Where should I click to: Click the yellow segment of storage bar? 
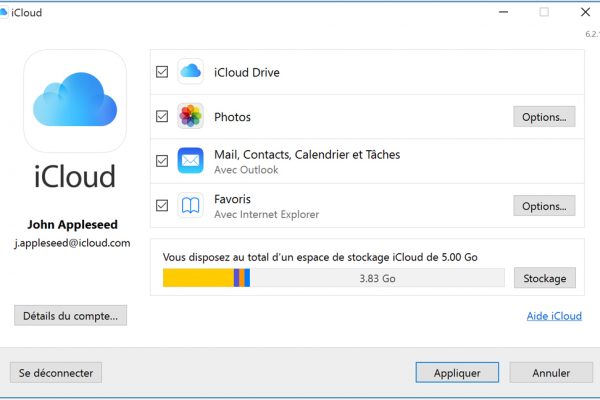click(197, 278)
